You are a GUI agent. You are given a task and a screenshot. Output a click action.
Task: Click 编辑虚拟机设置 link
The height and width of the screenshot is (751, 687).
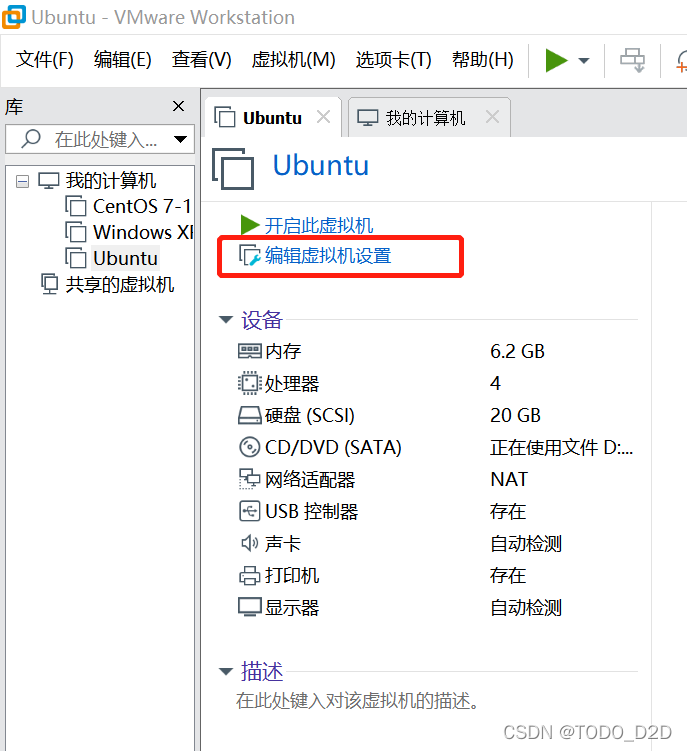tap(328, 256)
